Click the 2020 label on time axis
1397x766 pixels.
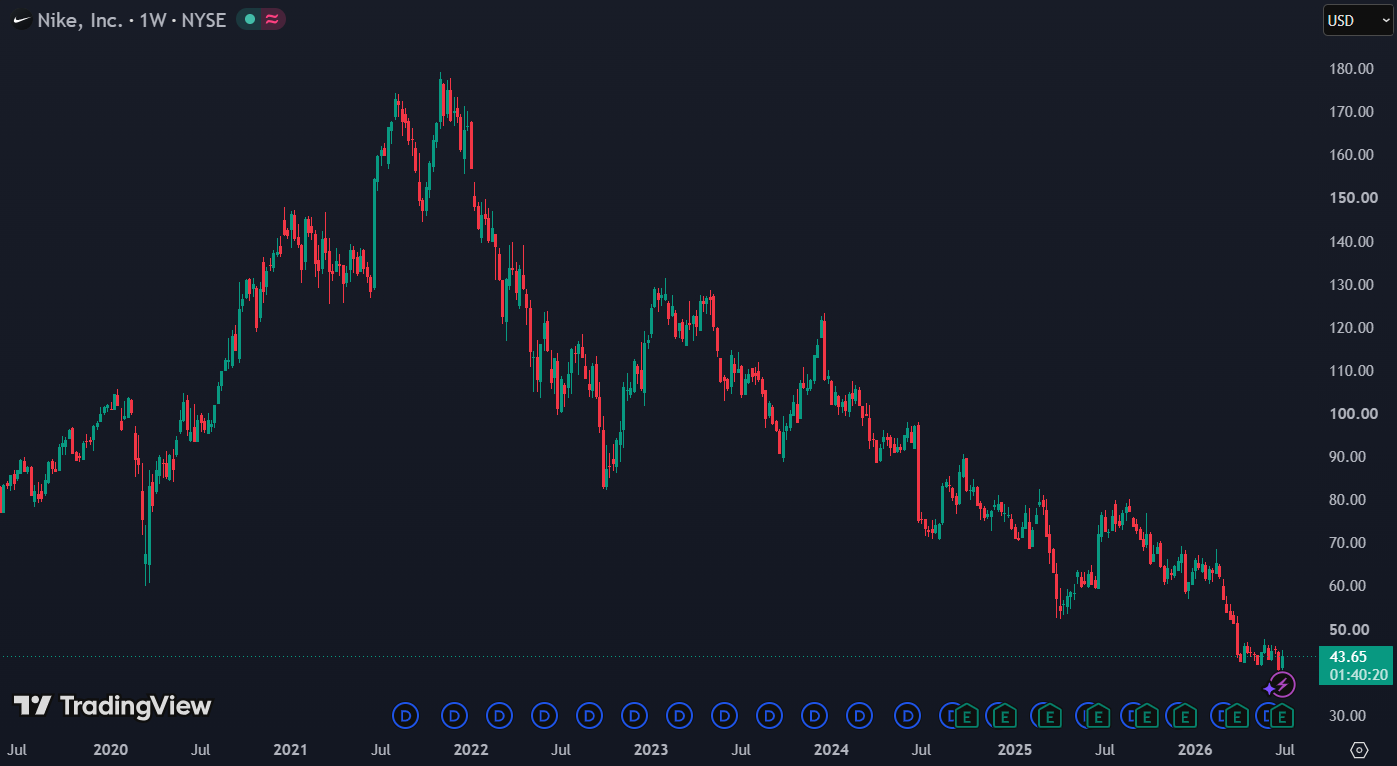coord(110,749)
